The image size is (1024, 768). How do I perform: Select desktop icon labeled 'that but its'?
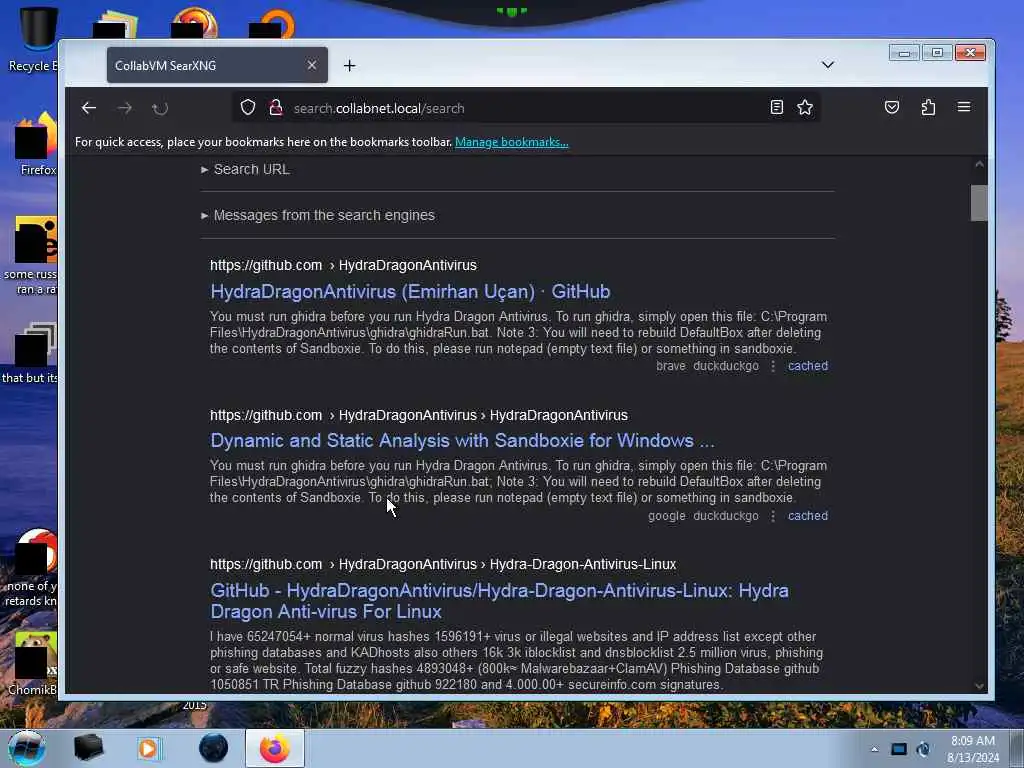point(31,353)
